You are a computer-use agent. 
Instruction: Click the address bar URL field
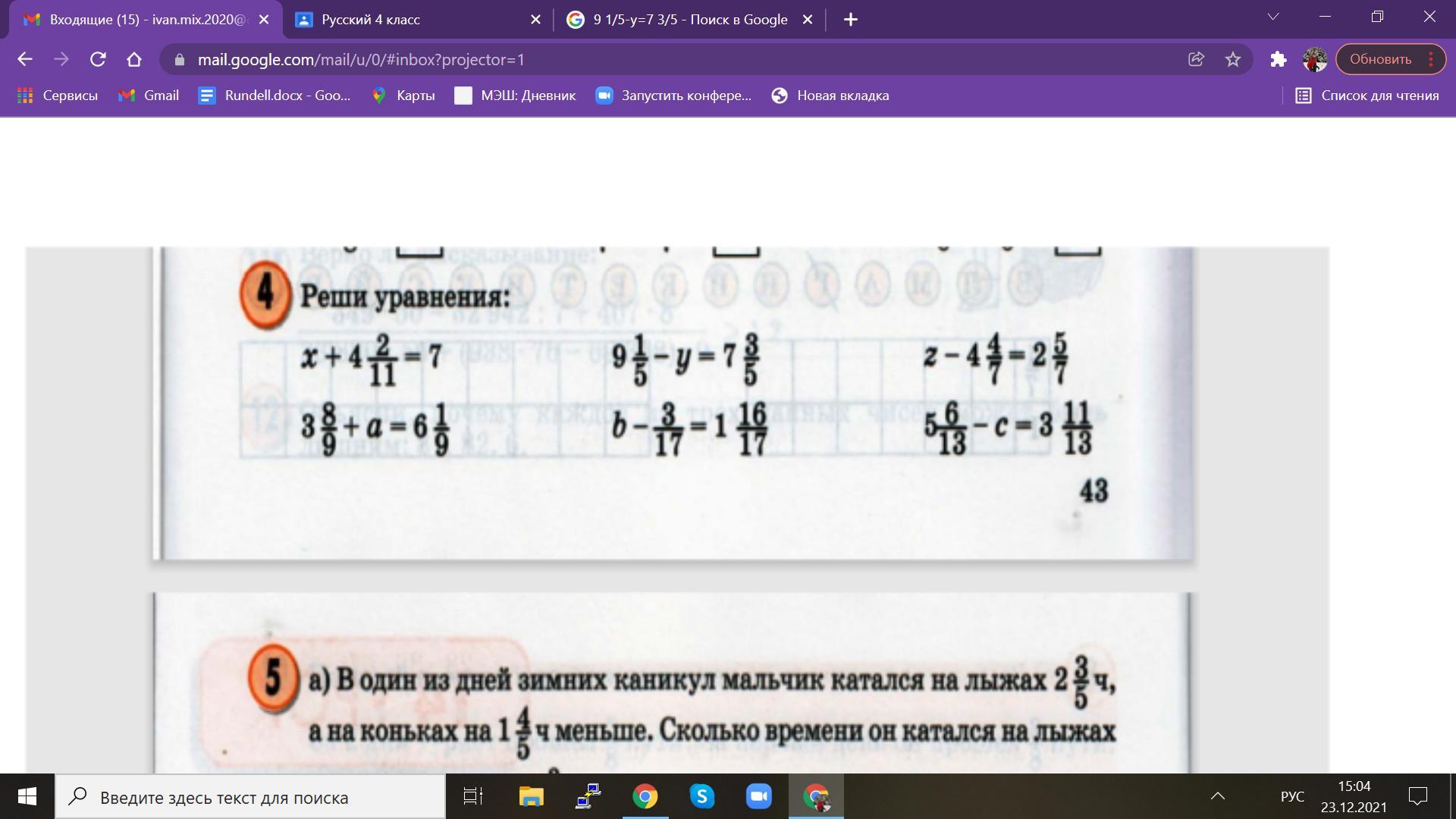click(607, 59)
